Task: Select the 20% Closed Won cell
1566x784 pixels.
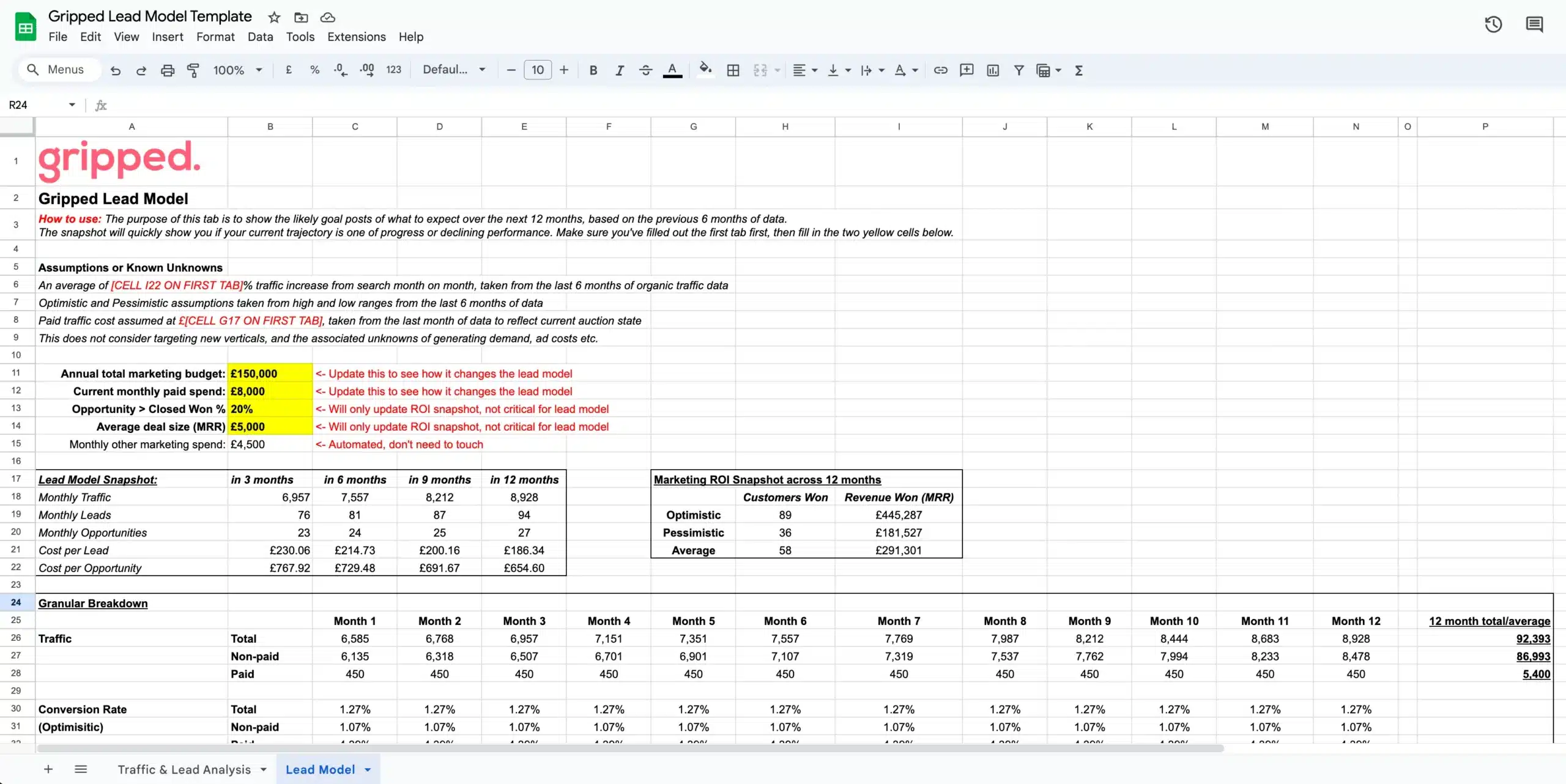Action: pyautogui.click(x=270, y=409)
